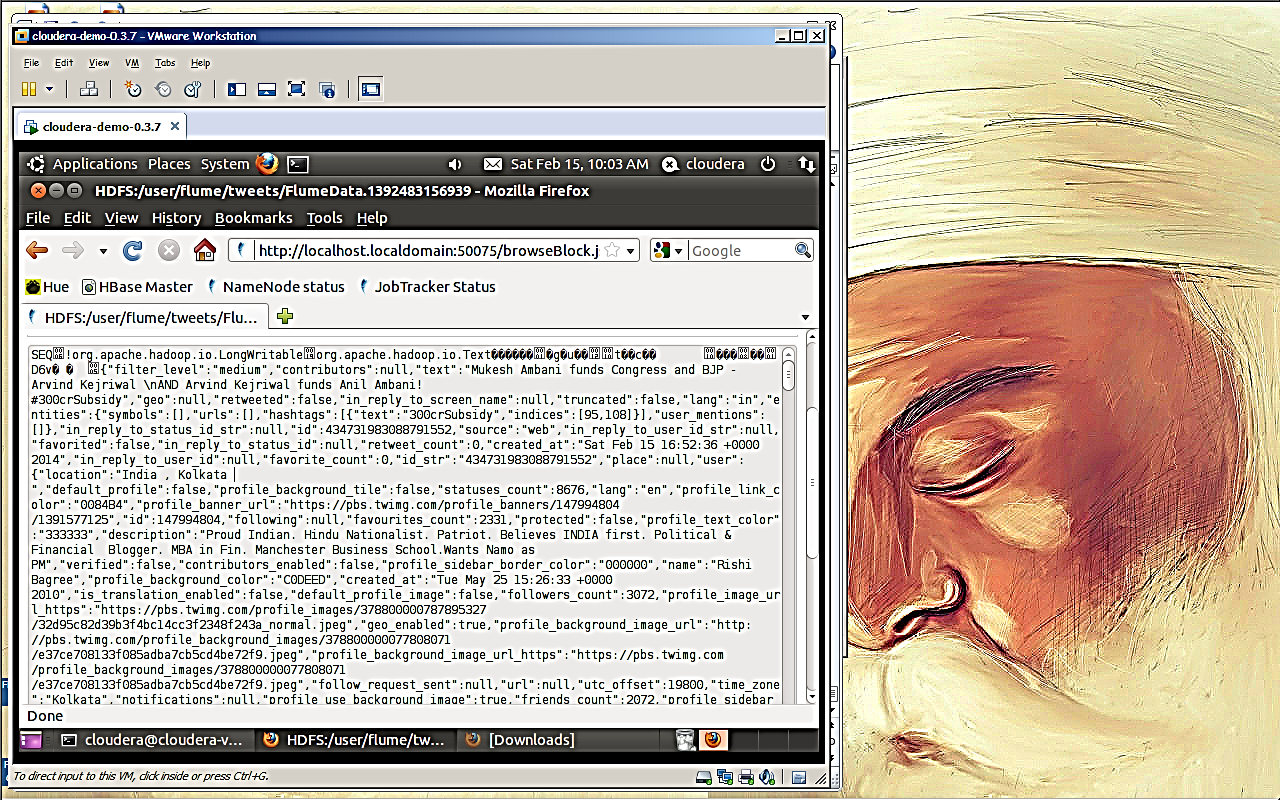1280x800 pixels.
Task: Send Ctrl+Alt+Del using the VMware toolbar icon
Action: 88,89
